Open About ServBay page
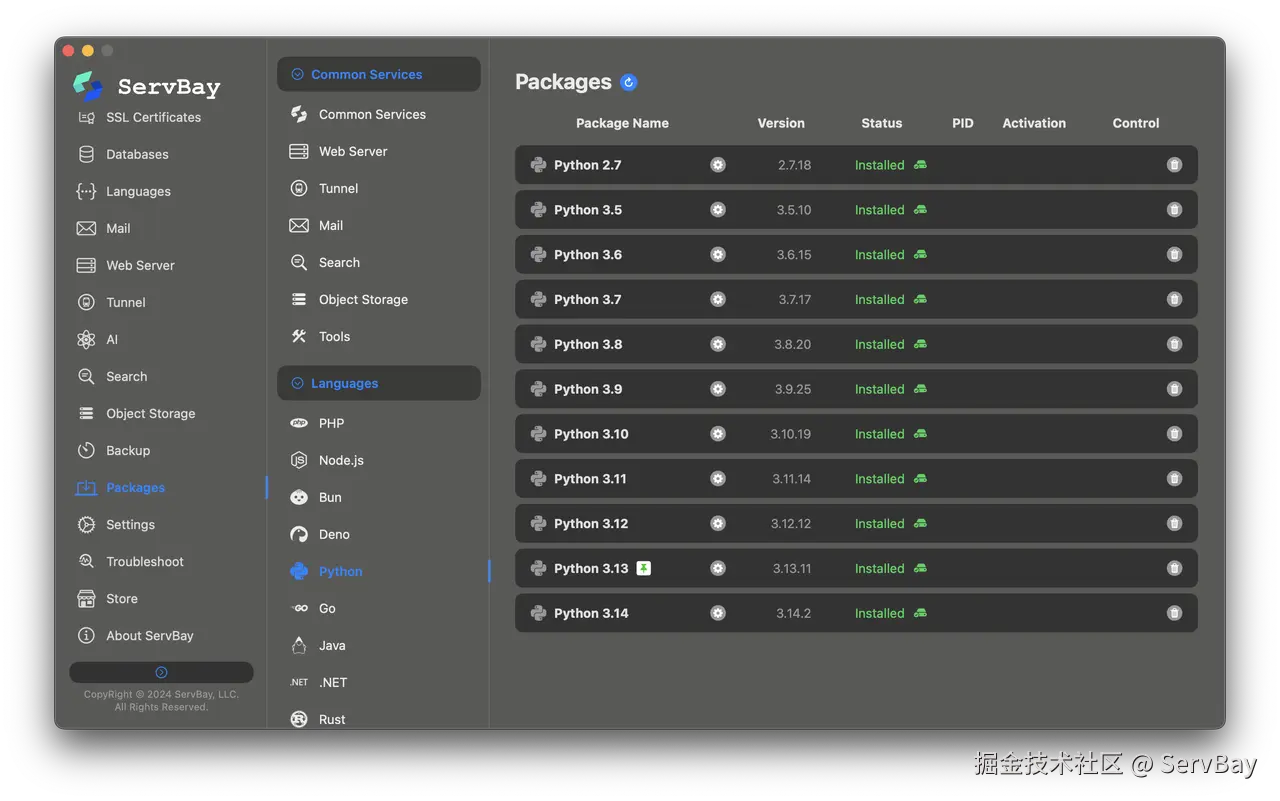 tap(149, 635)
